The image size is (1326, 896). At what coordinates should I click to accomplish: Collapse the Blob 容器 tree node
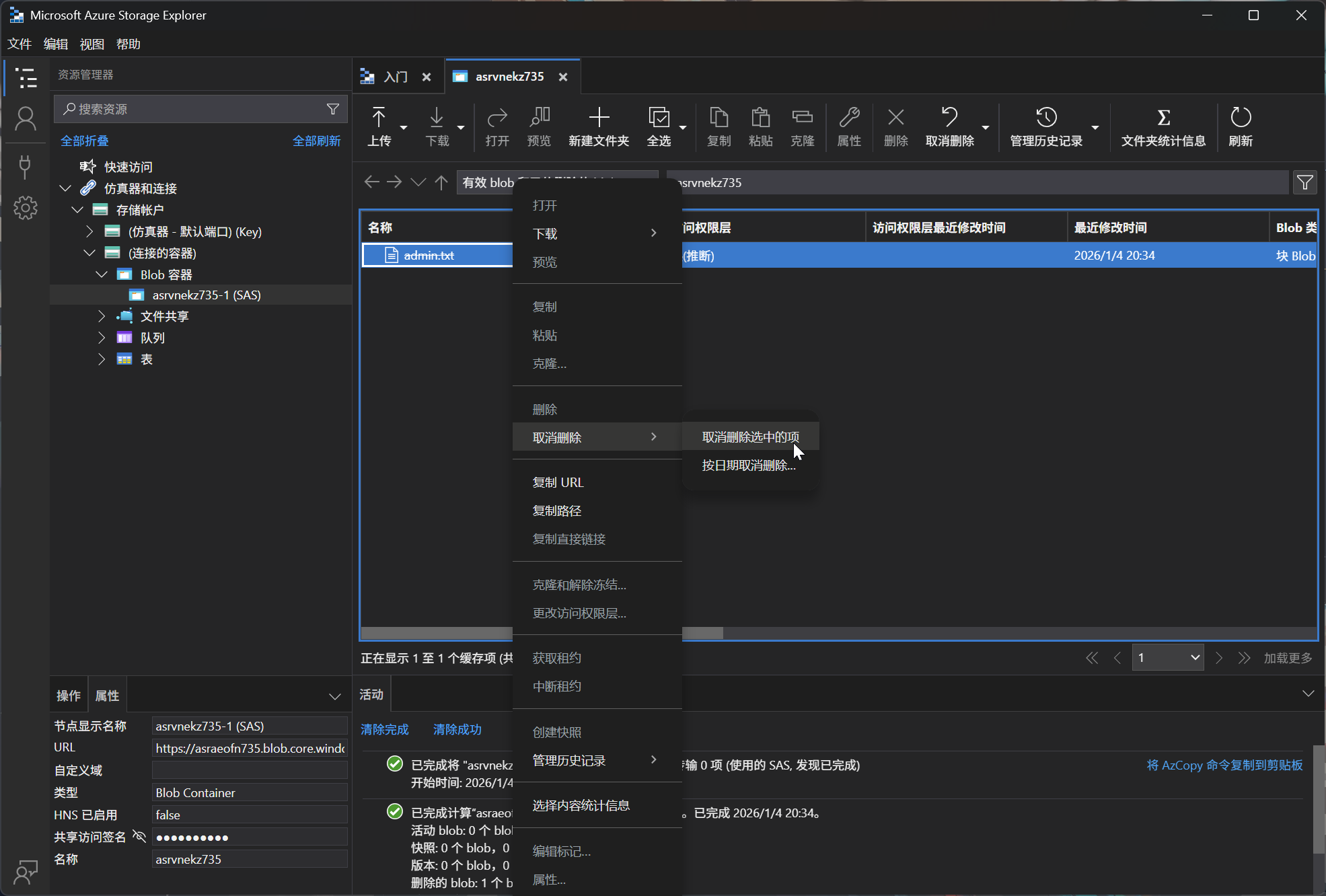point(102,274)
